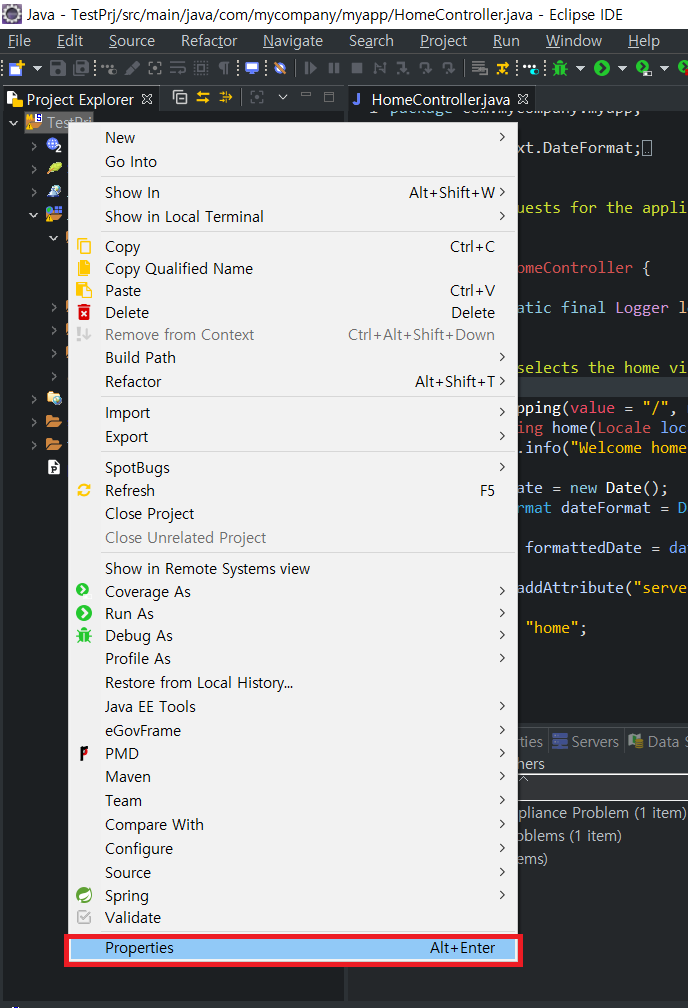The height and width of the screenshot is (1008, 688).
Task: Open the Run launch dropdown arrow
Action: (x=622, y=68)
